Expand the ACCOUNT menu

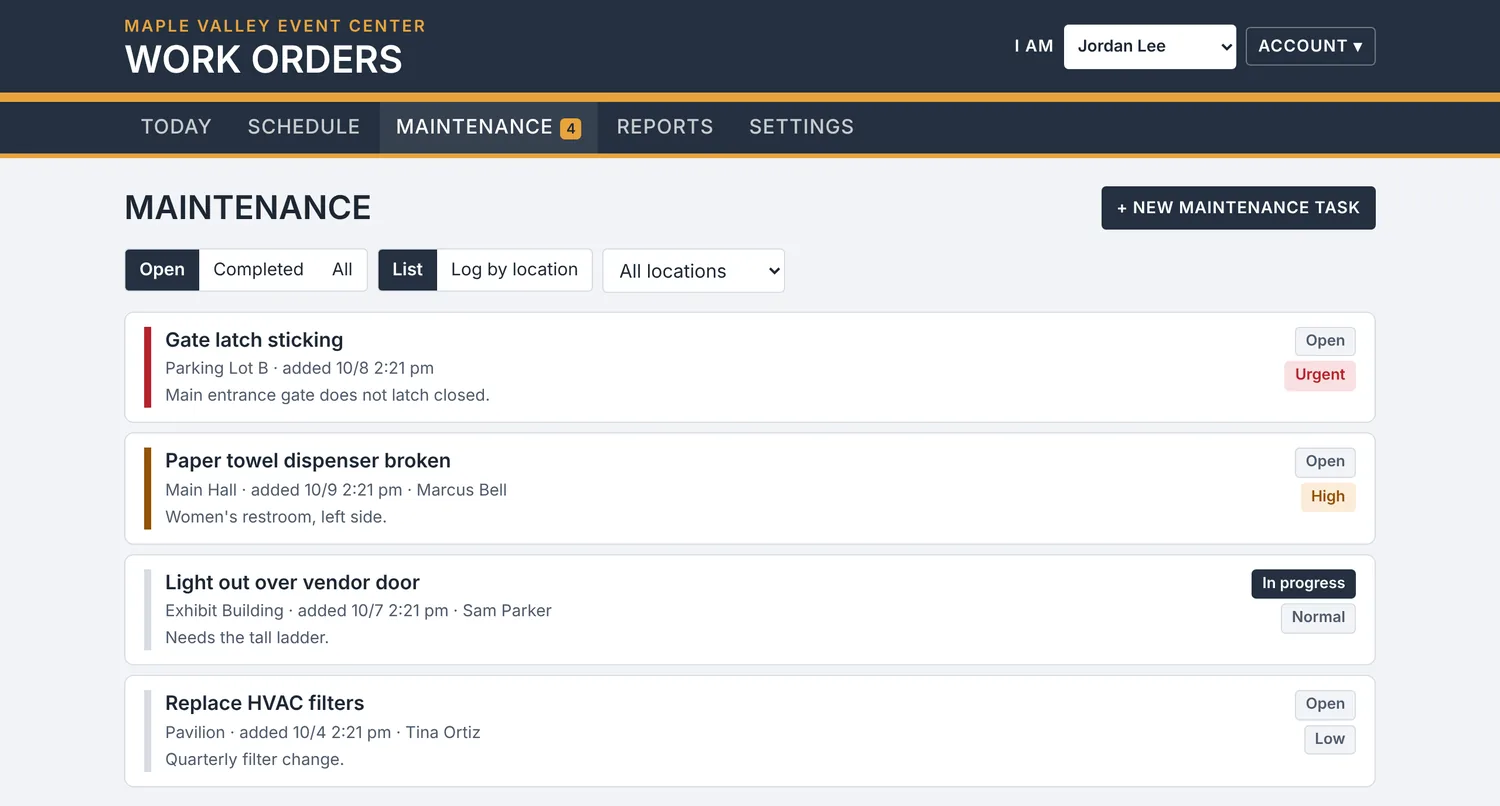[x=1310, y=46]
